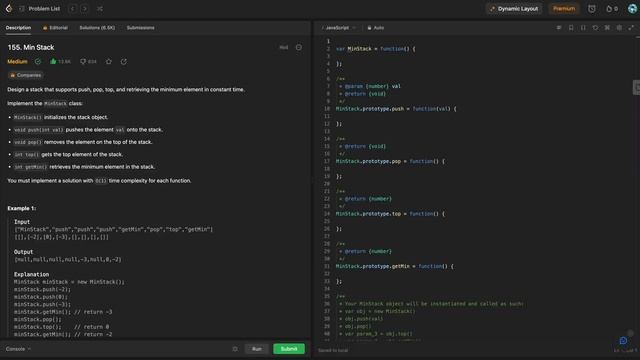Click the streak fire counter icon

pos(611,9)
